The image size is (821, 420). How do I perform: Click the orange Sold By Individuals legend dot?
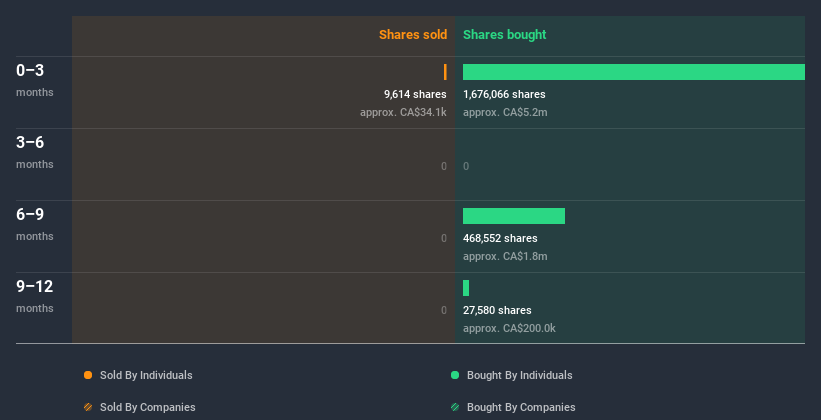point(88,375)
